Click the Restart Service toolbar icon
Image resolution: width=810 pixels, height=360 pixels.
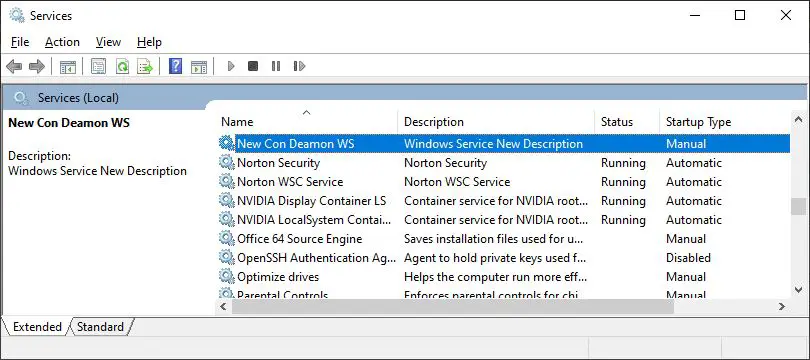coord(299,66)
